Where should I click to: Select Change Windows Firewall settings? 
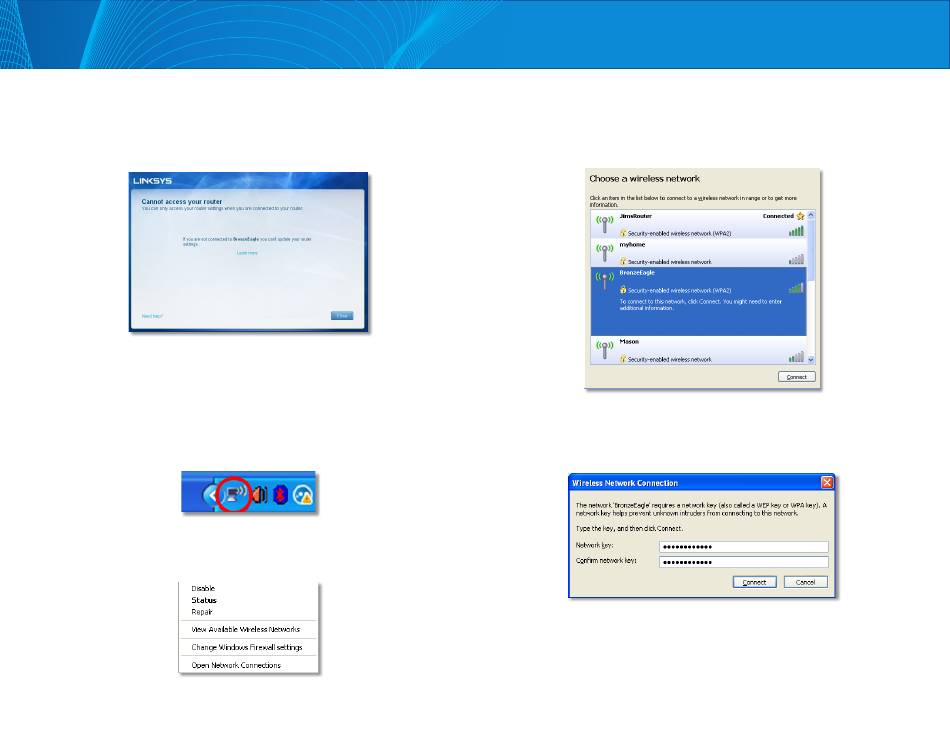247,647
